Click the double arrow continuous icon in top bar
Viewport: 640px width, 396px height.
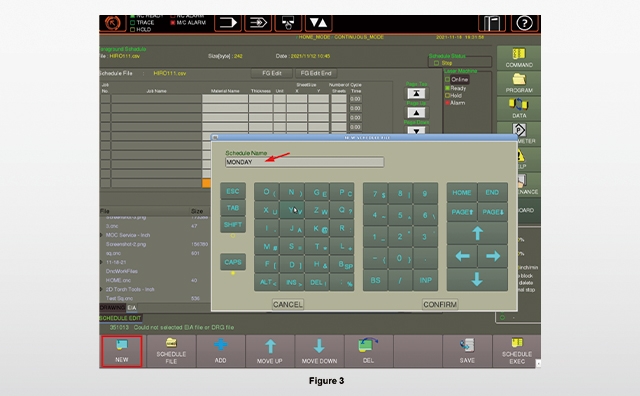point(258,23)
